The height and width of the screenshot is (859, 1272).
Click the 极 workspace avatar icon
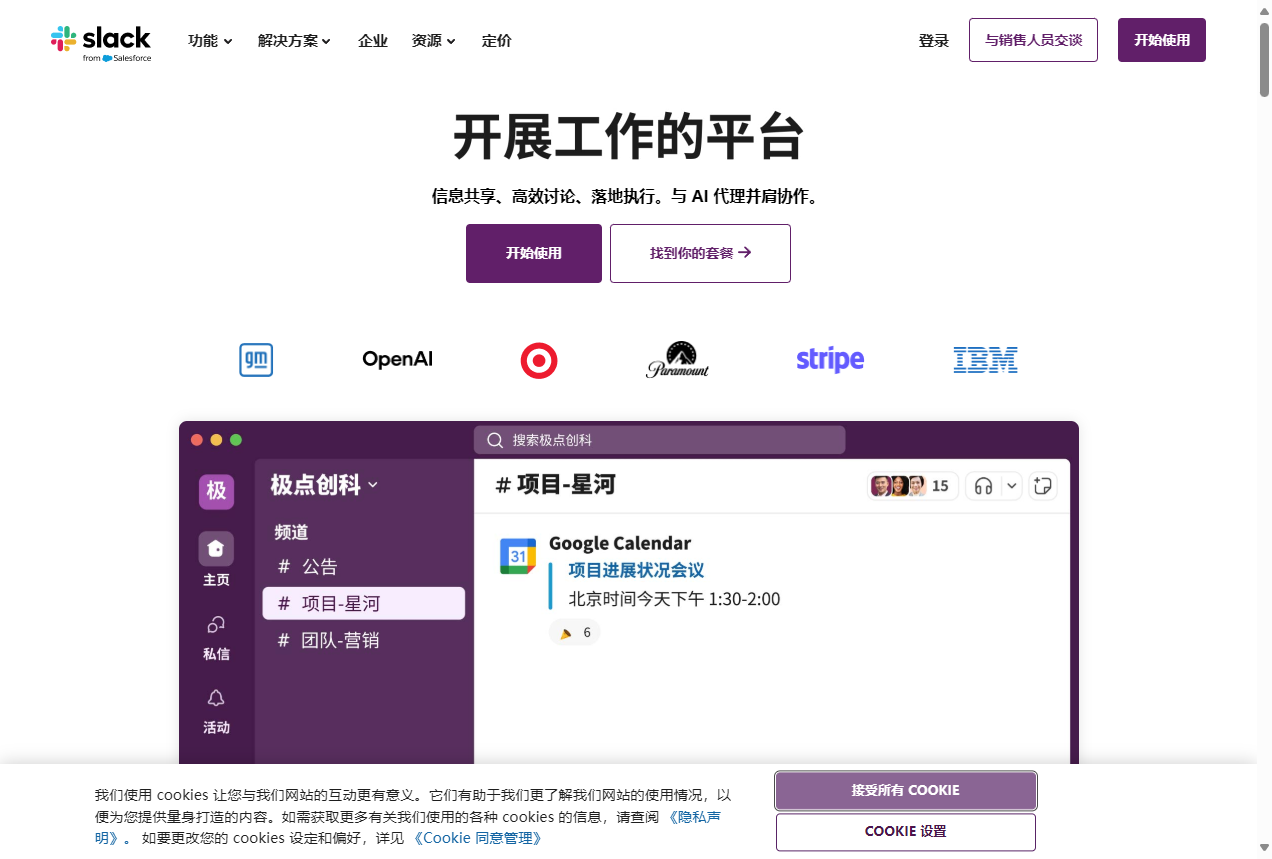216,491
